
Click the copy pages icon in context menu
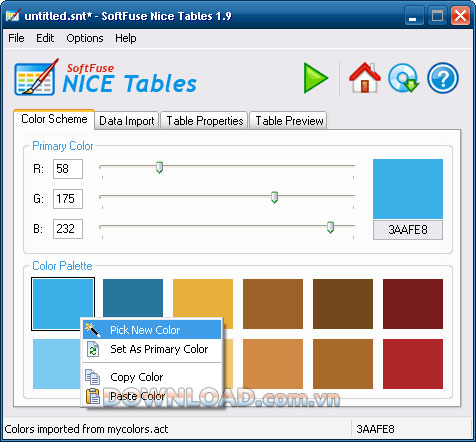92,377
